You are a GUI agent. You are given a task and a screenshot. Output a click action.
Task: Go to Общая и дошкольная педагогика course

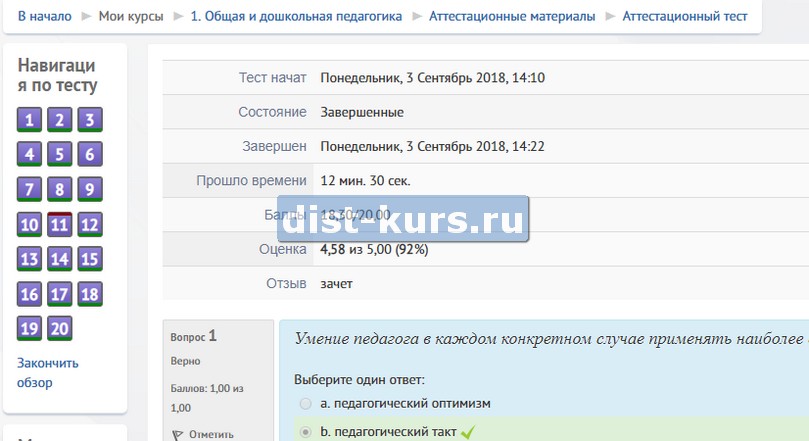point(296,16)
